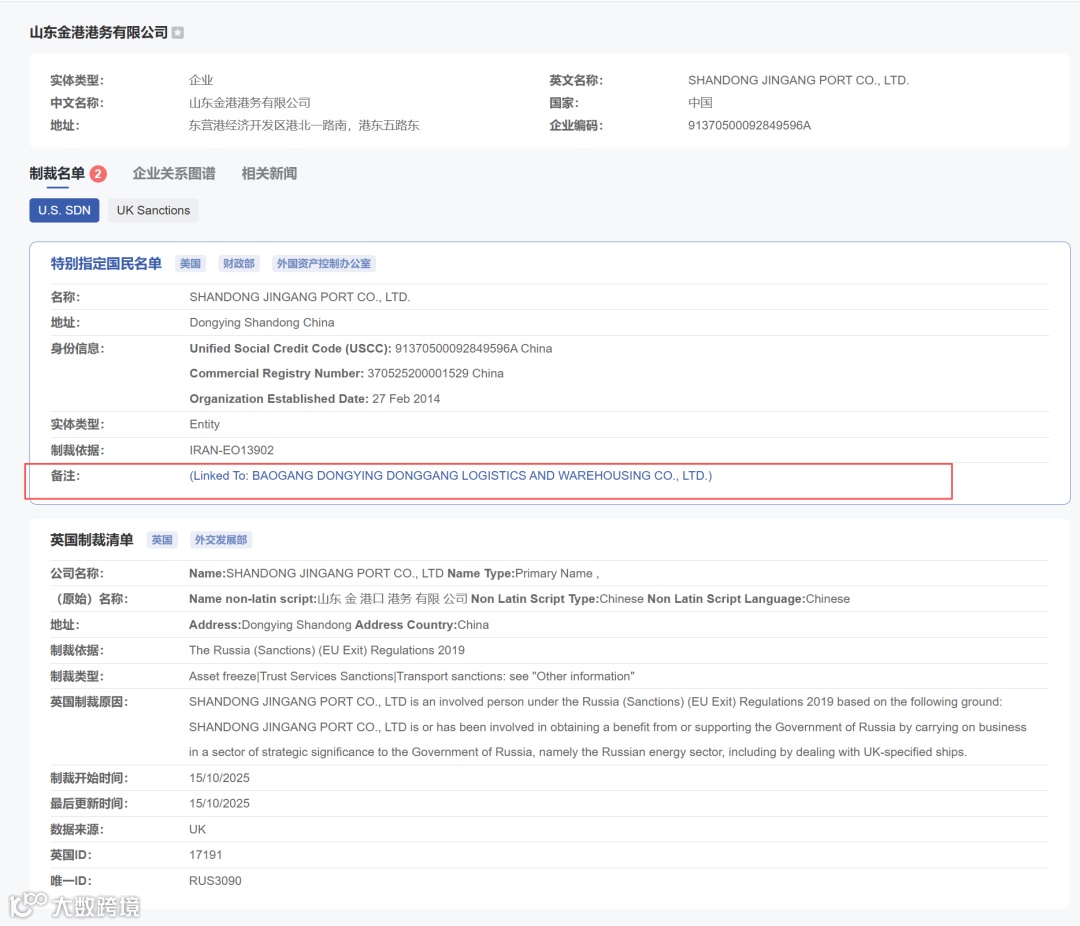The height and width of the screenshot is (926, 1080).
Task: Click the 外国资产控制办公室 tag
Action: [323, 263]
